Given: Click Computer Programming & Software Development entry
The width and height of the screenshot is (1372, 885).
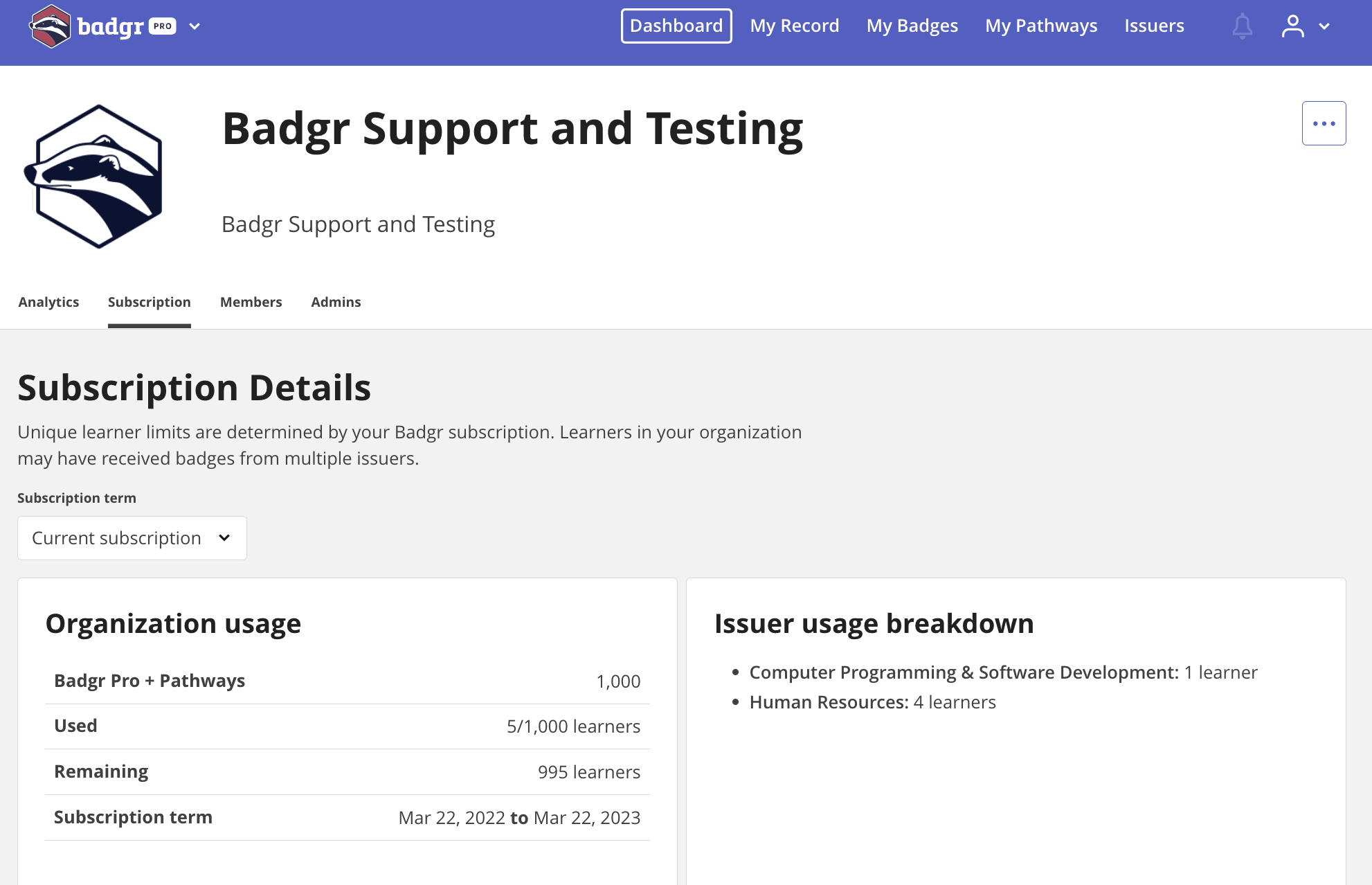Looking at the screenshot, I should [x=1004, y=672].
